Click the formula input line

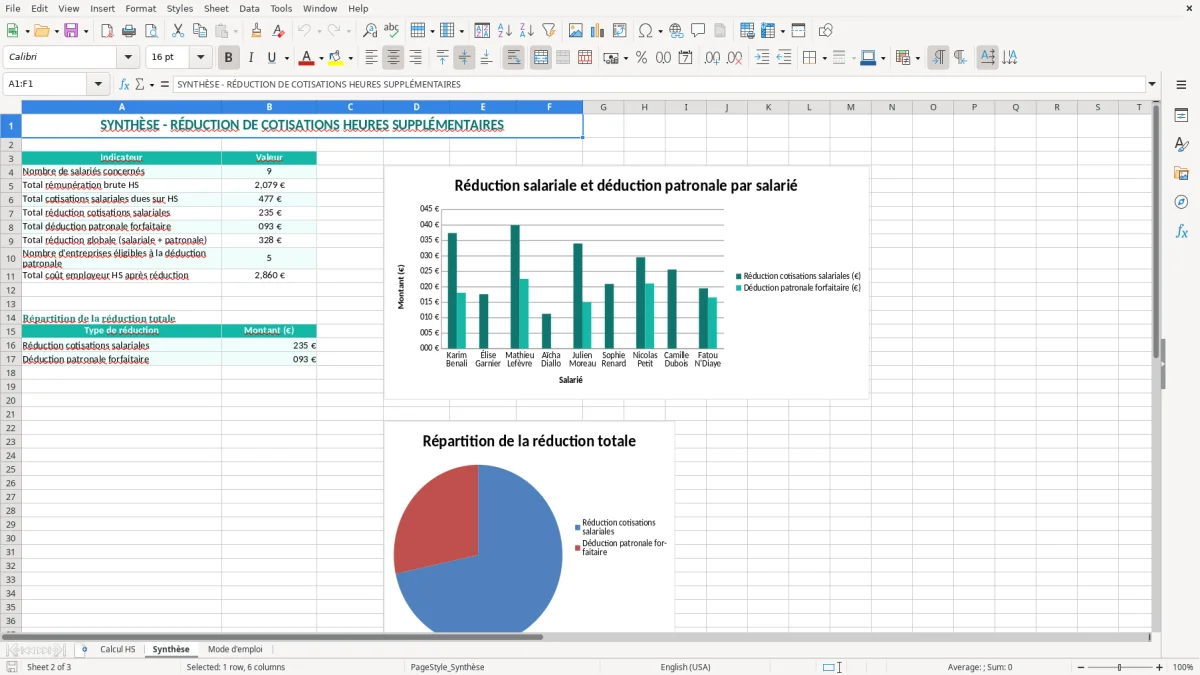pos(659,84)
